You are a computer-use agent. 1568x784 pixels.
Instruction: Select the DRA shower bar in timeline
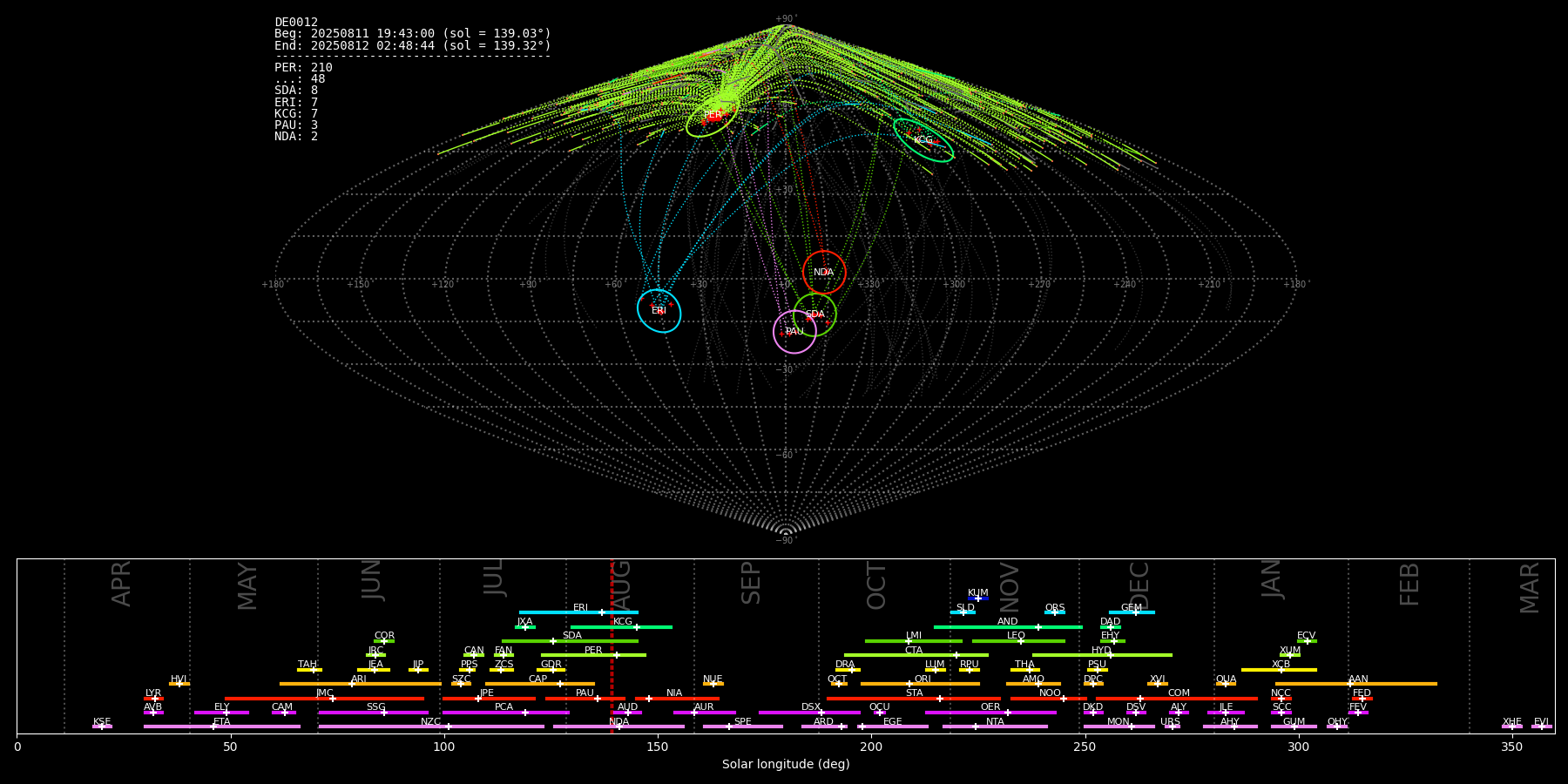(x=848, y=670)
